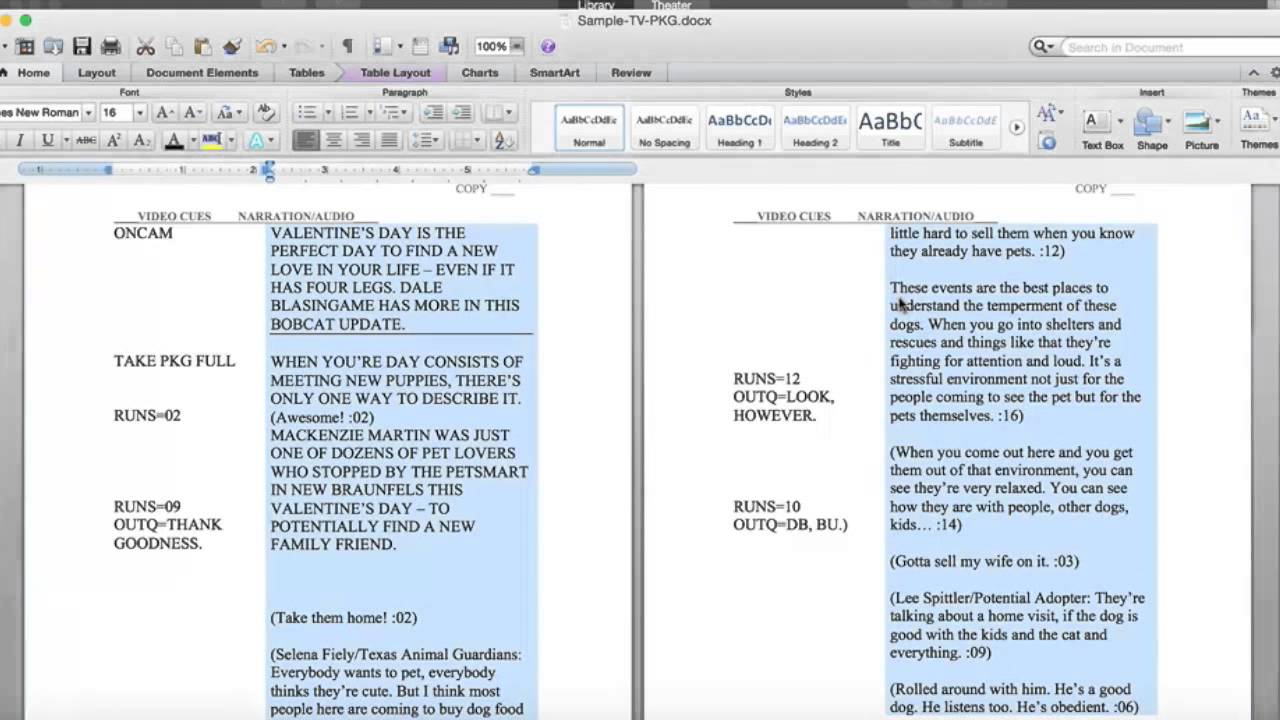Screen dimensions: 1280x720
Task: Toggle the Sidebar view button
Action: pos(383,46)
